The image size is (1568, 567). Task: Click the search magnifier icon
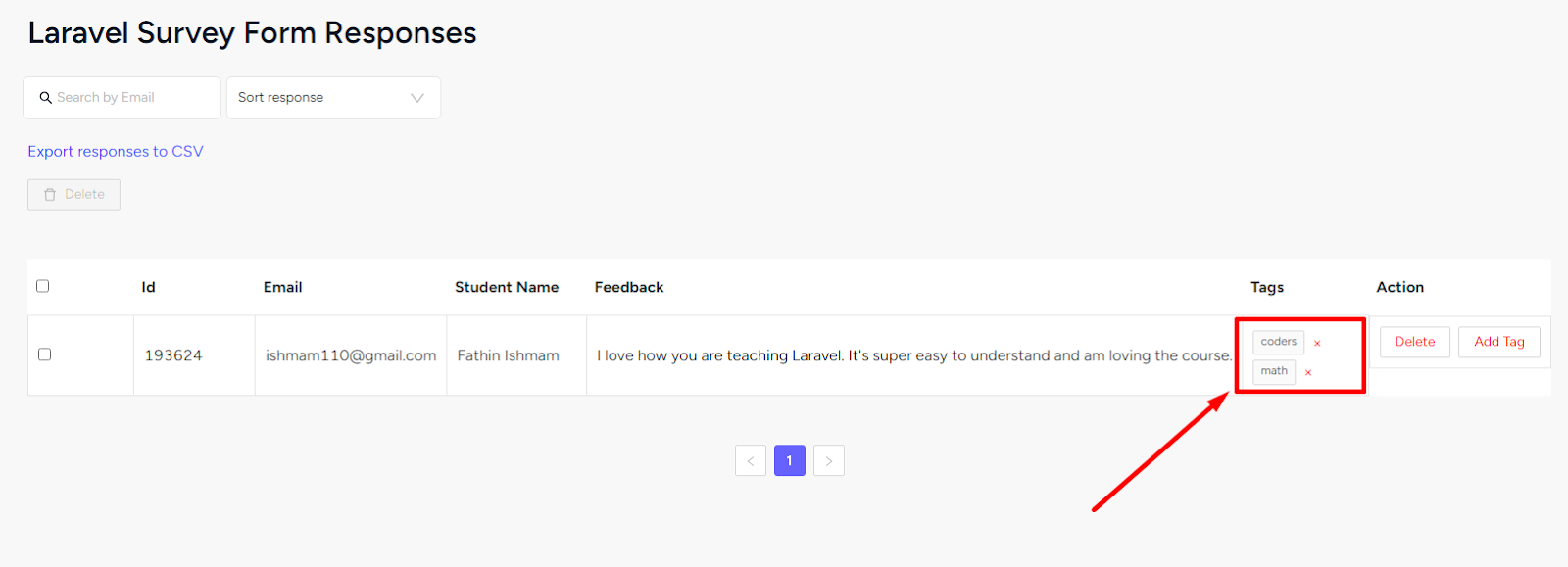[45, 98]
